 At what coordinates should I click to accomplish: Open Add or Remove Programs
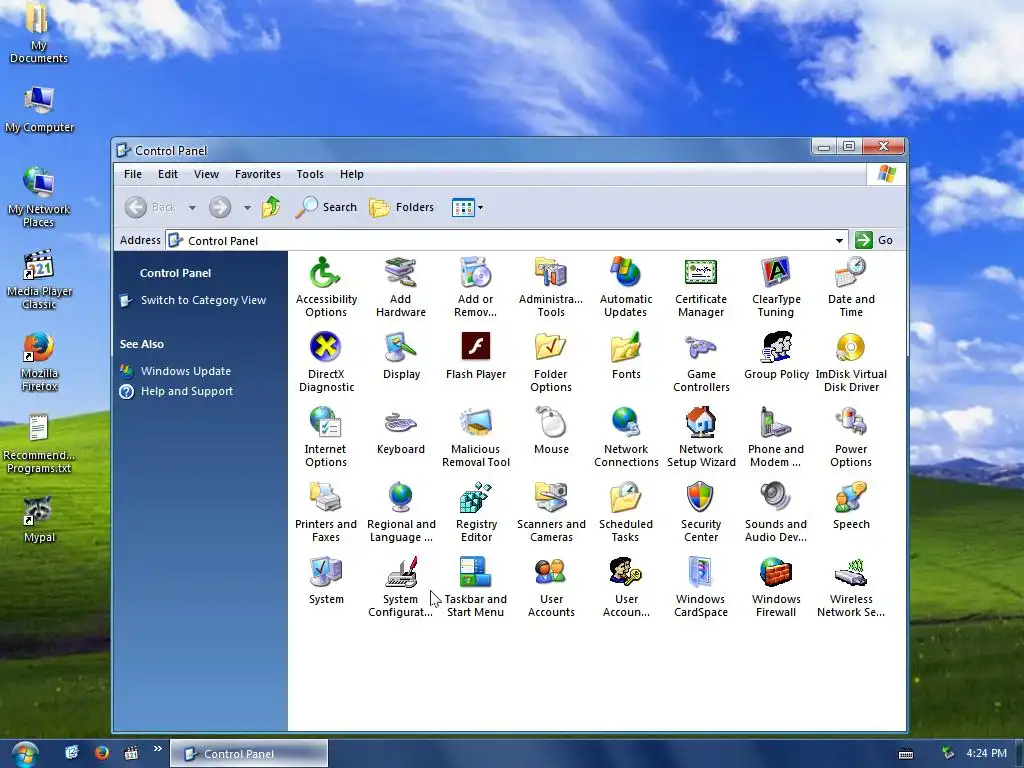click(475, 287)
